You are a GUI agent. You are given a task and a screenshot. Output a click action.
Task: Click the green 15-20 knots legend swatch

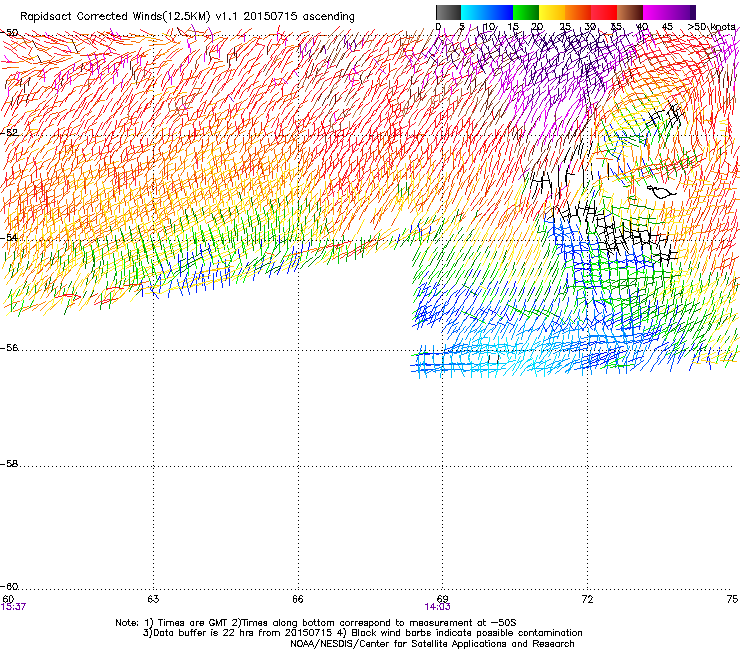click(x=526, y=12)
